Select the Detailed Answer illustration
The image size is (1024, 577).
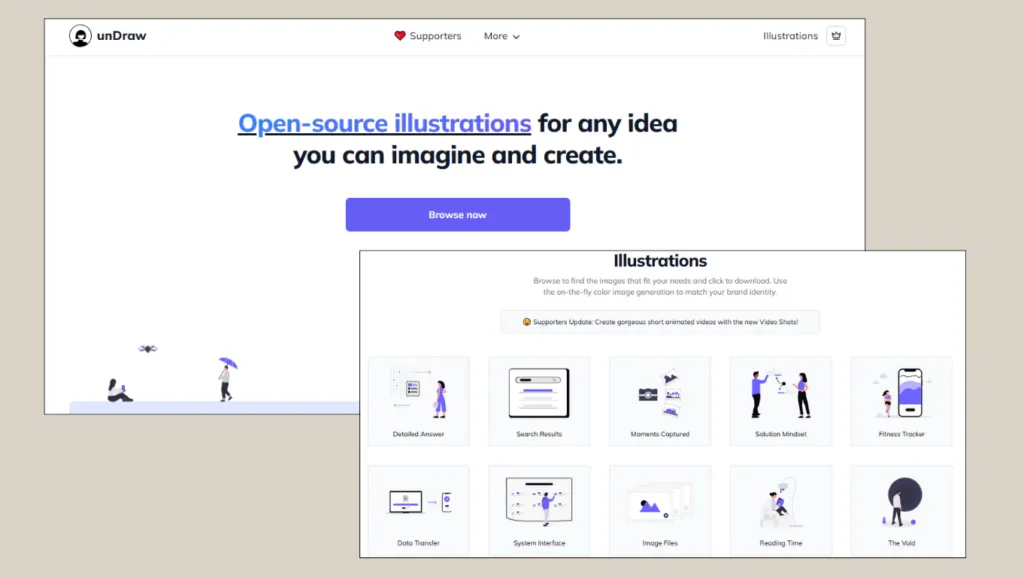click(x=419, y=401)
